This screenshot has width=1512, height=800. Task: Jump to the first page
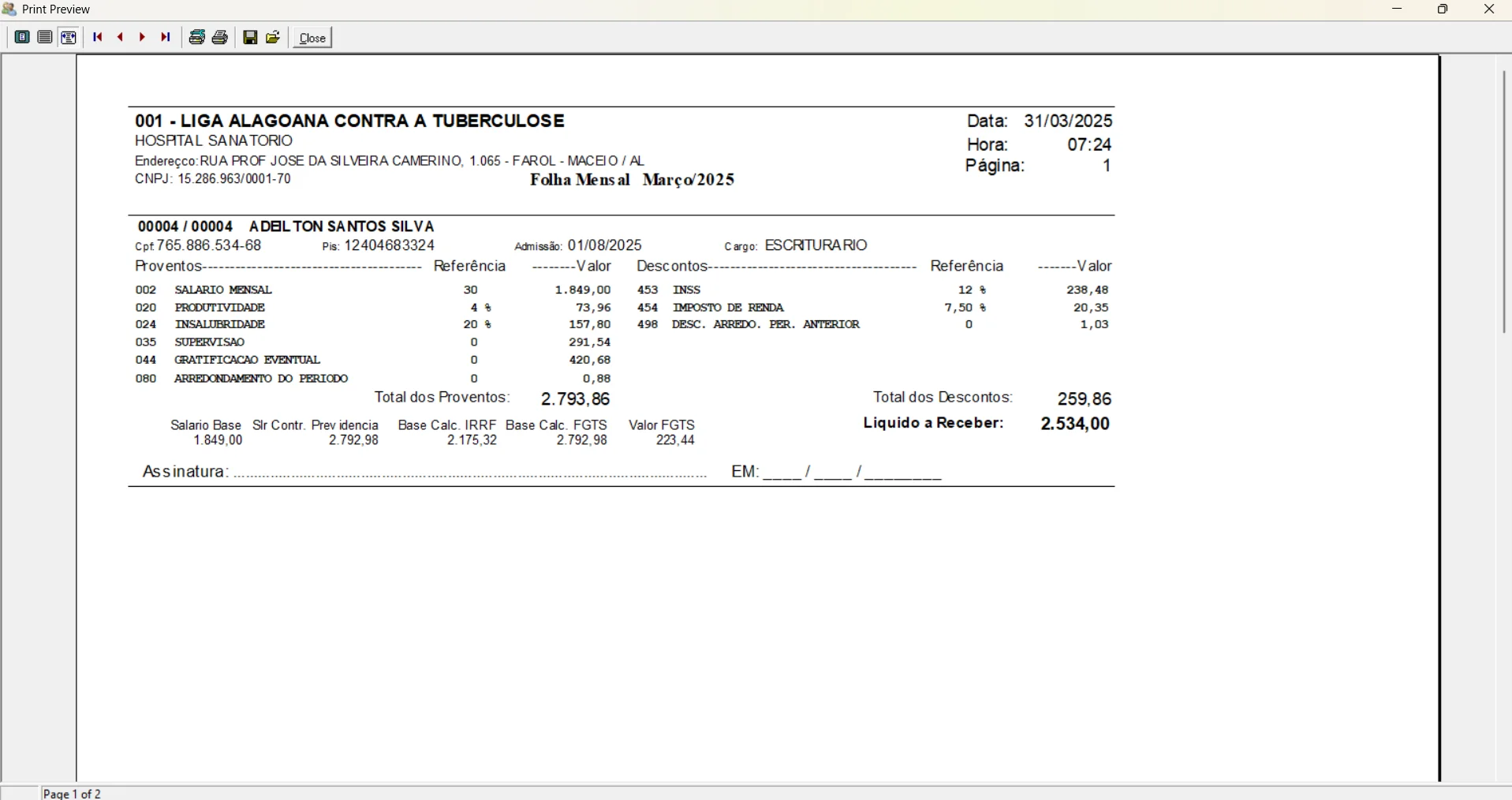click(98, 37)
